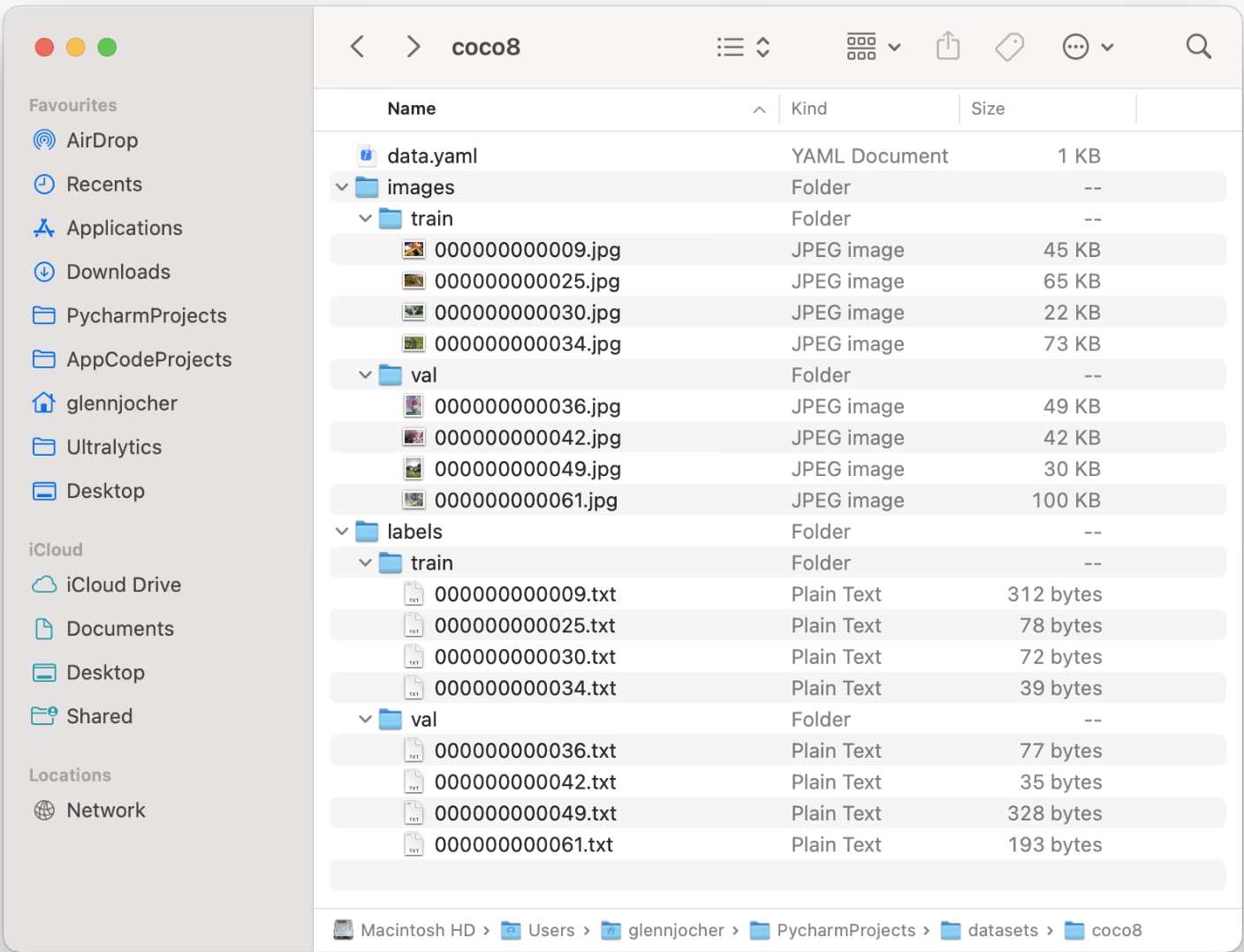Open the More actions ellipsis menu
Image resolution: width=1244 pixels, height=952 pixels.
click(1087, 47)
